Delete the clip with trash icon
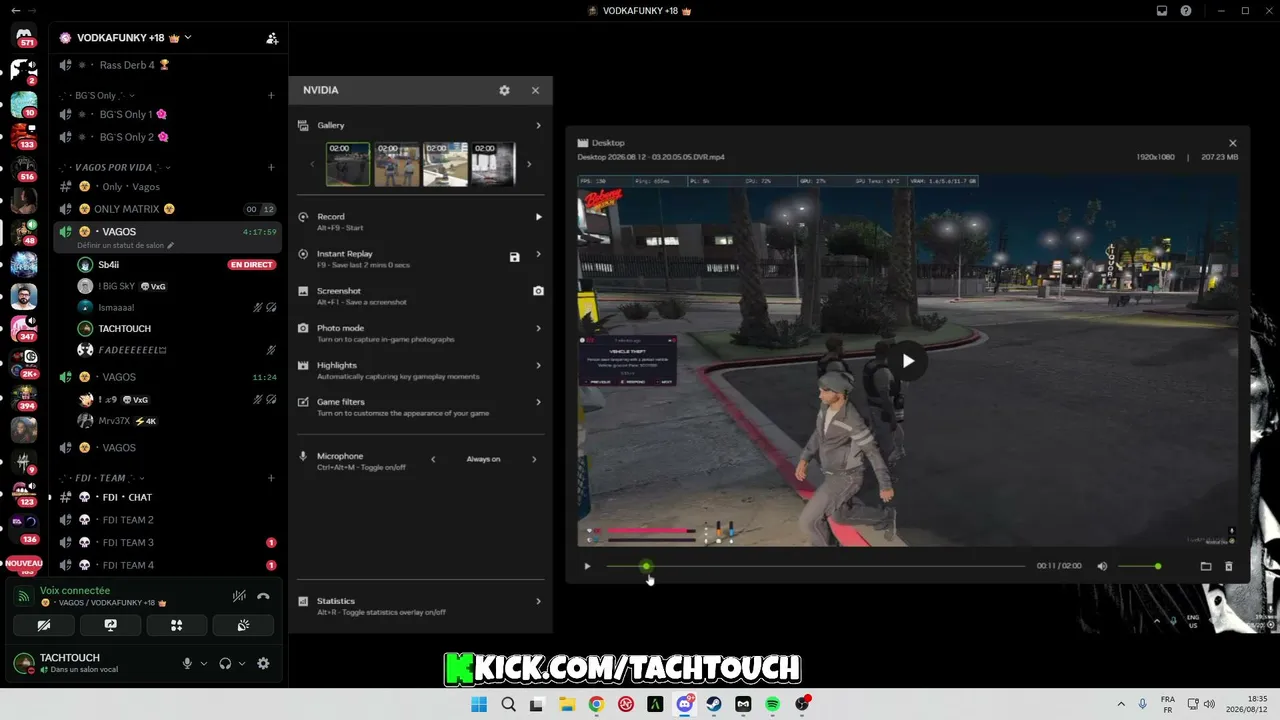 coord(1229,566)
